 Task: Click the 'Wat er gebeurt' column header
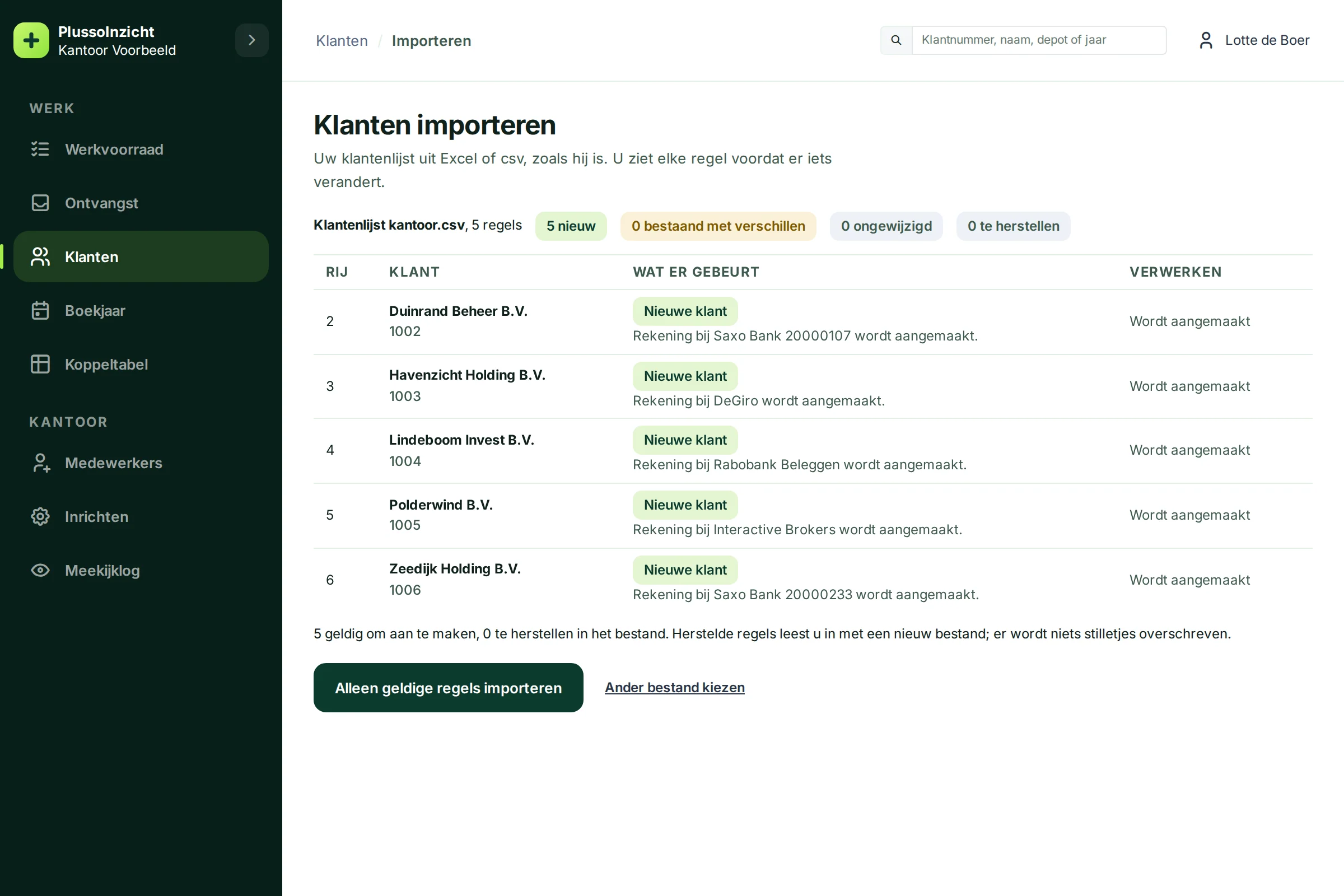696,272
